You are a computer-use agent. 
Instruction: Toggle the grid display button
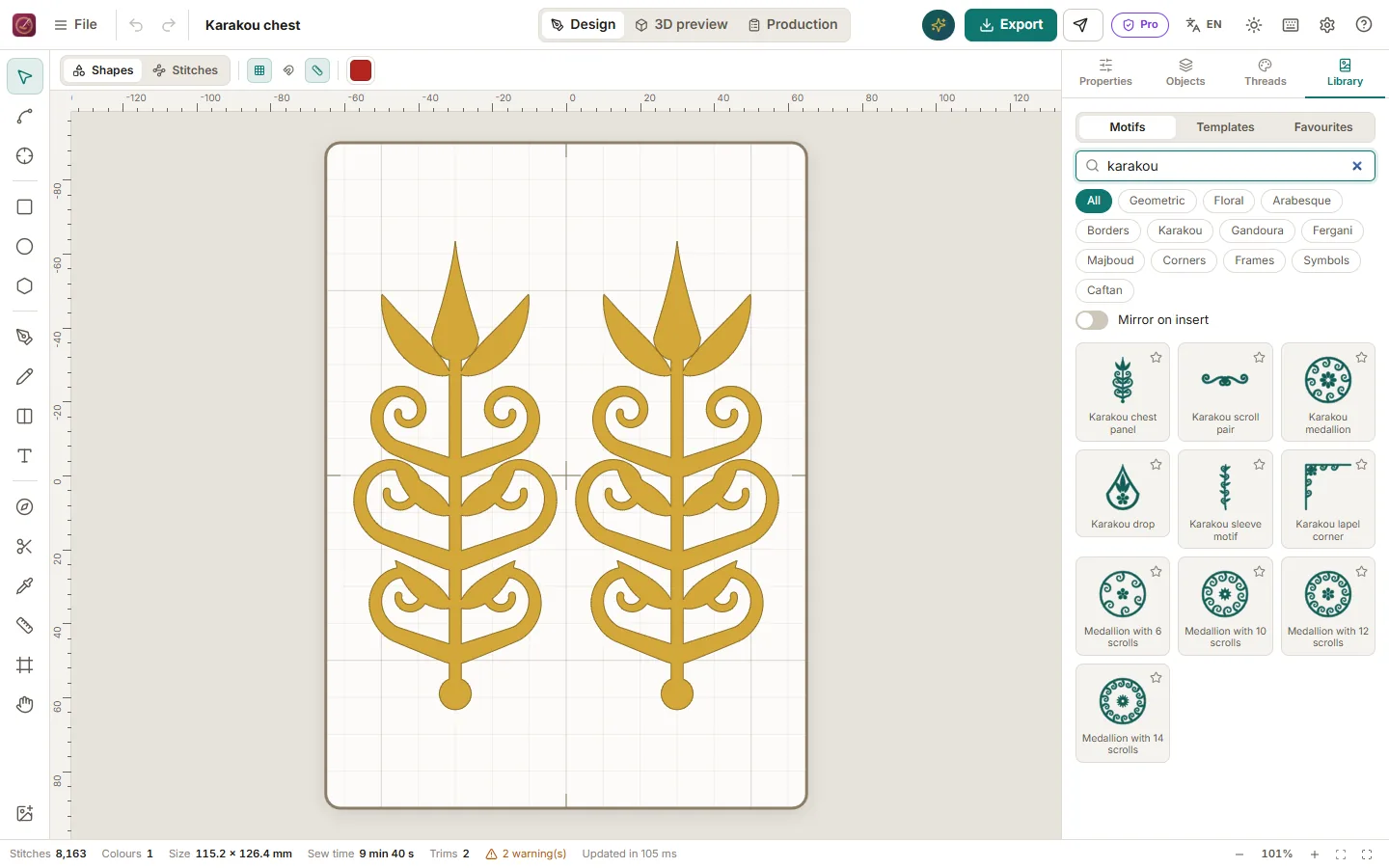[259, 70]
